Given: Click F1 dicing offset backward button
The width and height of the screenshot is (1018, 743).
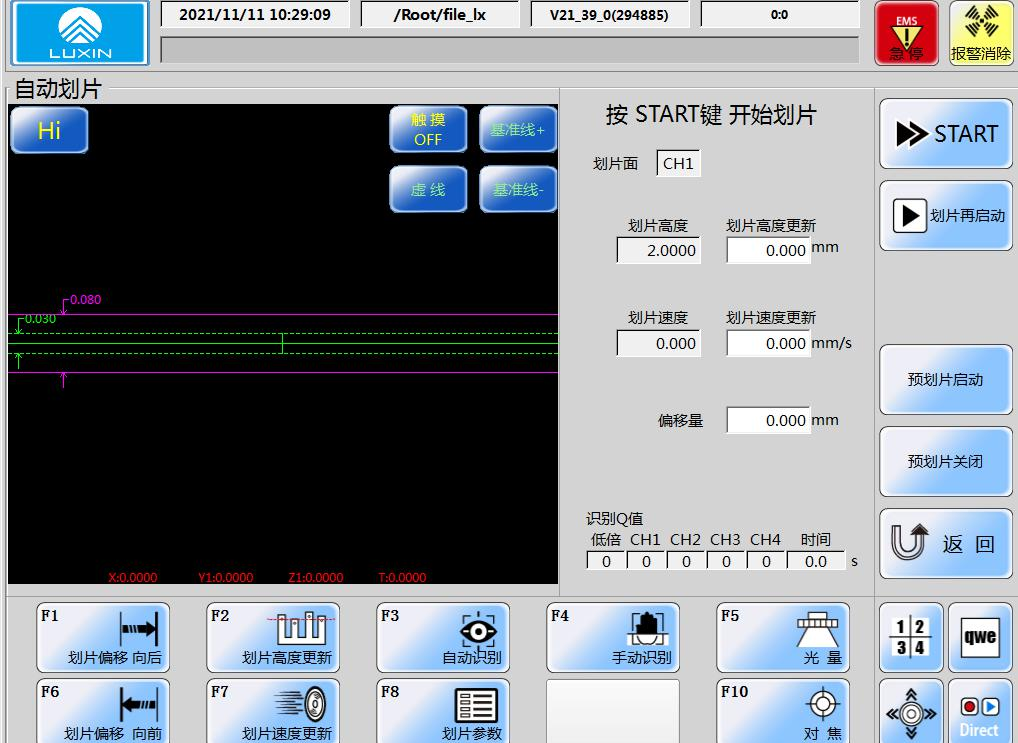Looking at the screenshot, I should coord(103,637).
